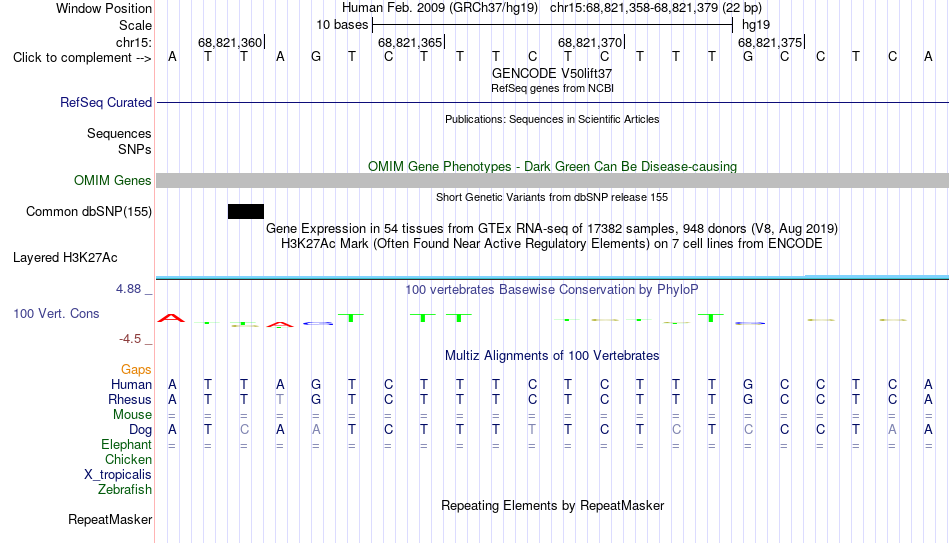This screenshot has height=543, width=950.
Task: Click '100 vertebrates Basewise Conservation by PhyloP' title
Action: (552, 290)
